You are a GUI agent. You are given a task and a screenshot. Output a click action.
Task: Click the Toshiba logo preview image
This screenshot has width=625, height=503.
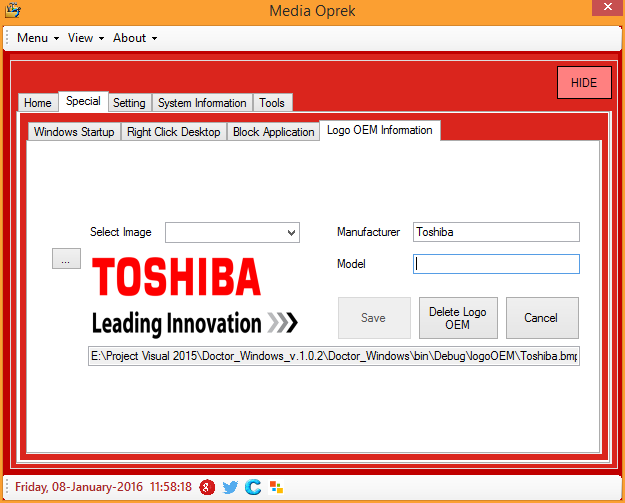pyautogui.click(x=195, y=296)
